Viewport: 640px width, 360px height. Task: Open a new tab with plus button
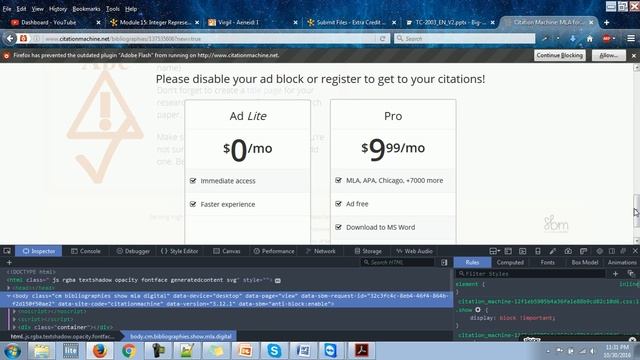tap(607, 22)
